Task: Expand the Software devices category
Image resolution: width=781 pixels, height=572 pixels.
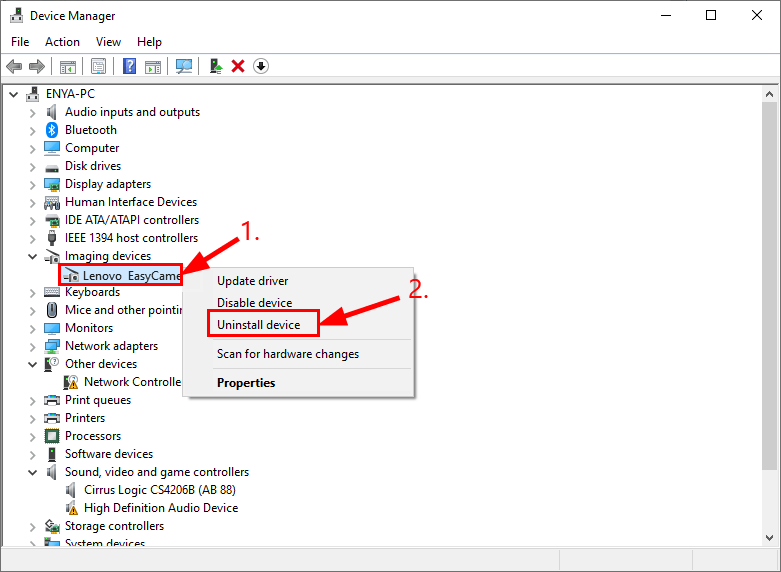Action: tap(33, 455)
